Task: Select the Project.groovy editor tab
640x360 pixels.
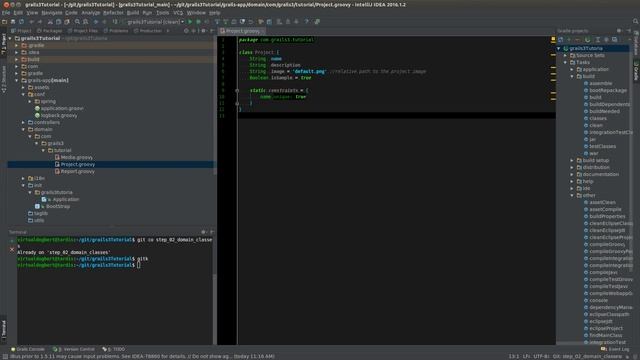Action: pos(241,31)
